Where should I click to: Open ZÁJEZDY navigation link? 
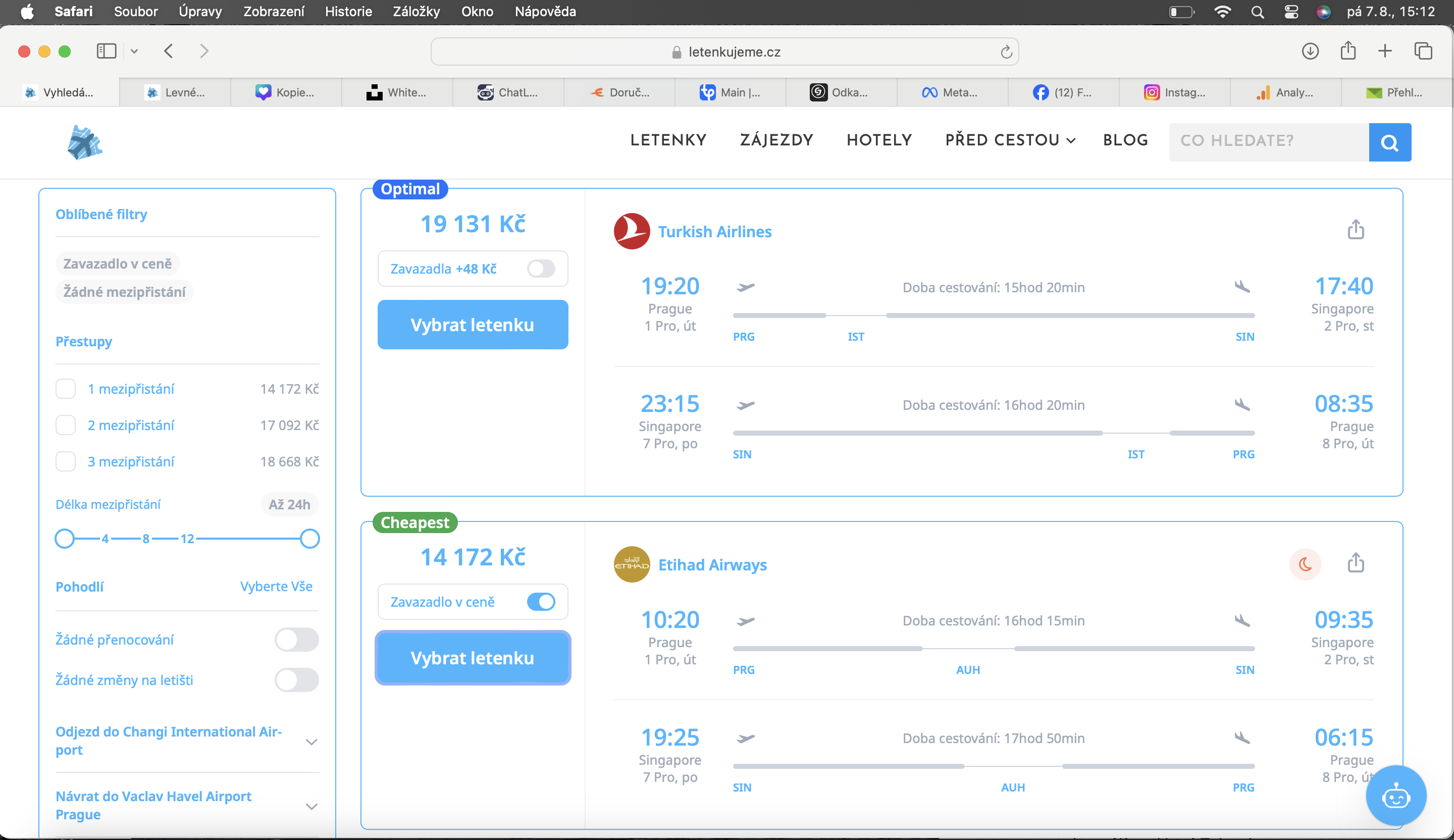(x=776, y=140)
